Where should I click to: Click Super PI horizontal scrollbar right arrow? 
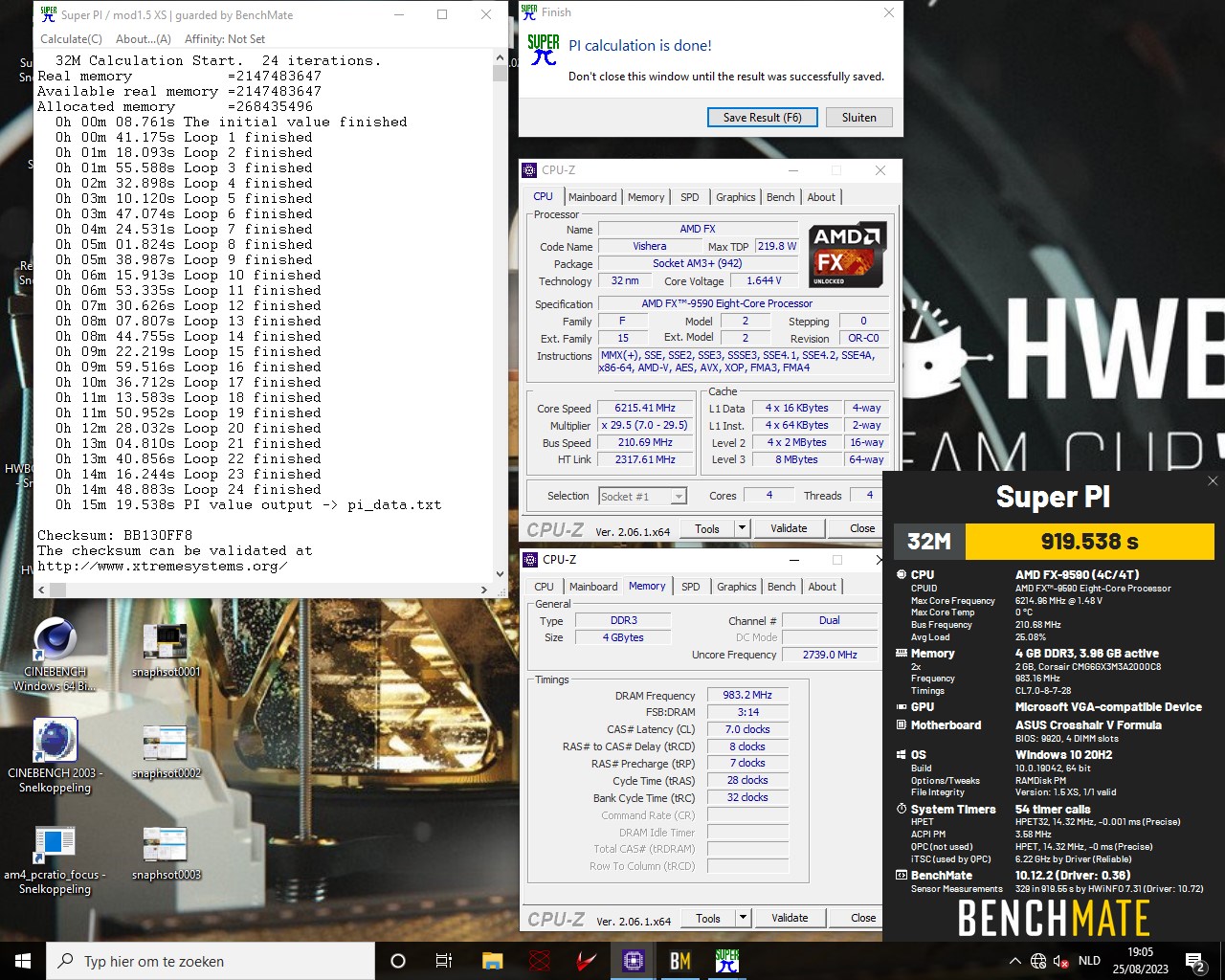[483, 590]
